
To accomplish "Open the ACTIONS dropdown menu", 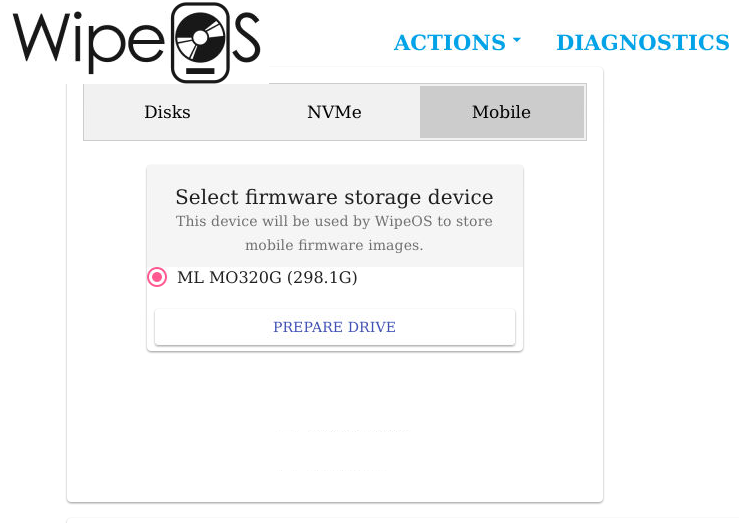I will (x=457, y=42).
